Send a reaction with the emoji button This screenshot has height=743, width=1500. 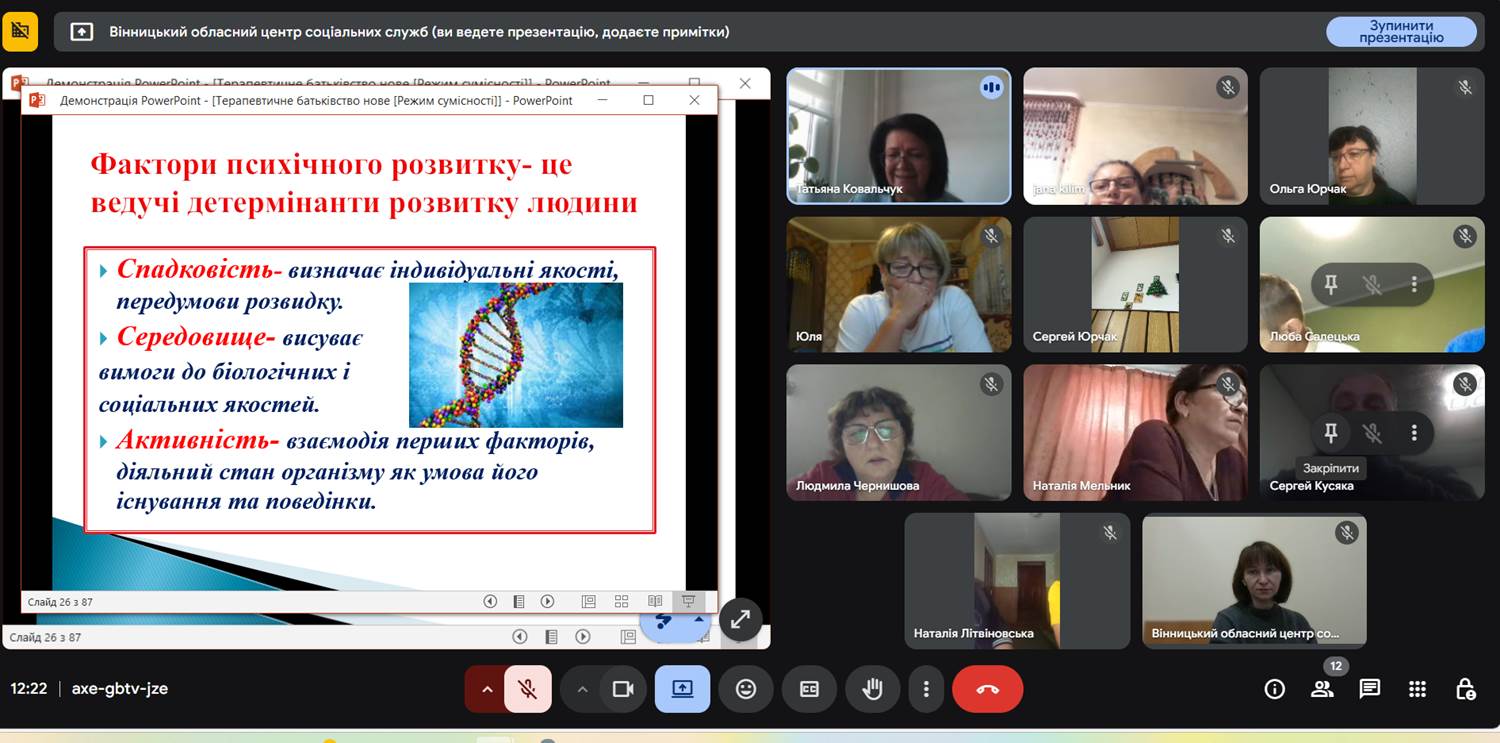coord(745,689)
